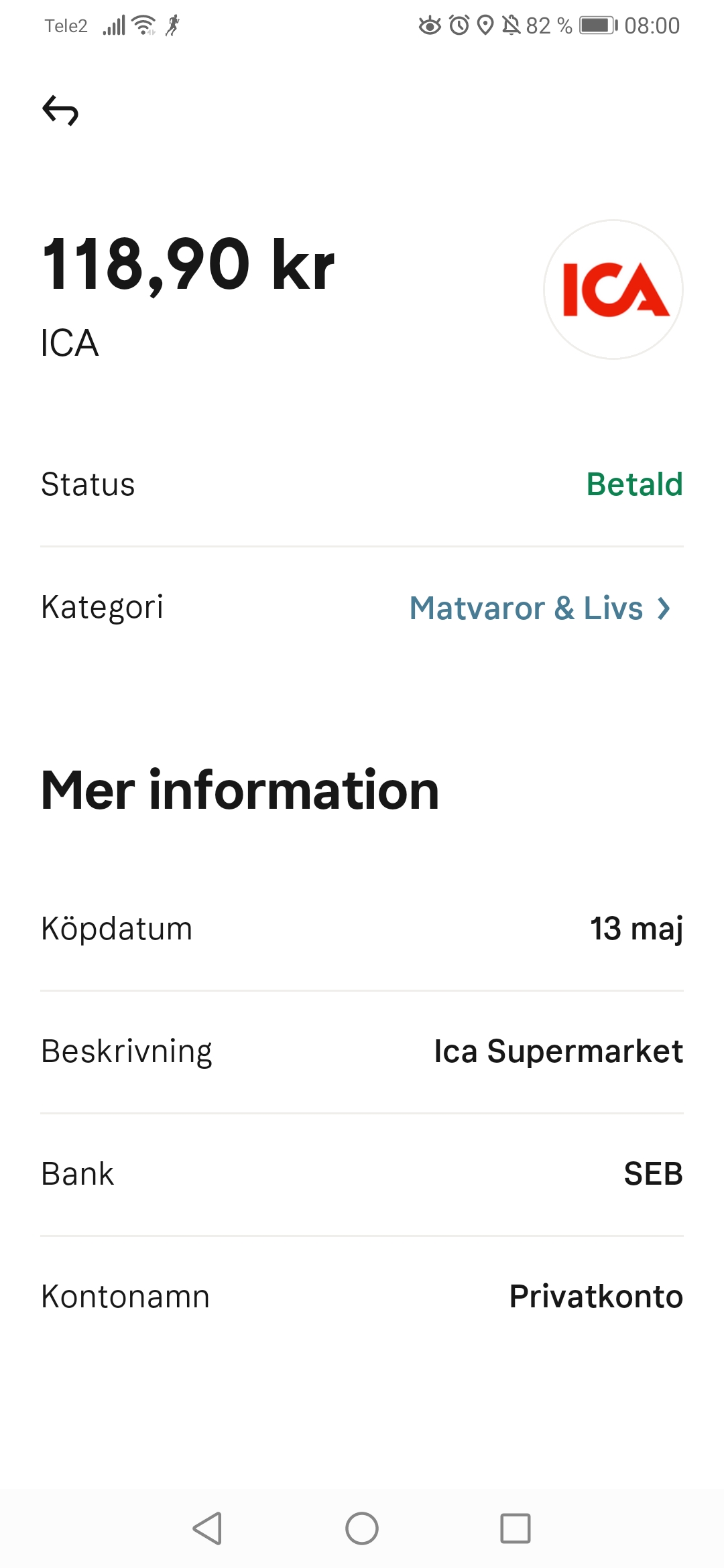Tap the Privatkonto account name

coord(596,1297)
